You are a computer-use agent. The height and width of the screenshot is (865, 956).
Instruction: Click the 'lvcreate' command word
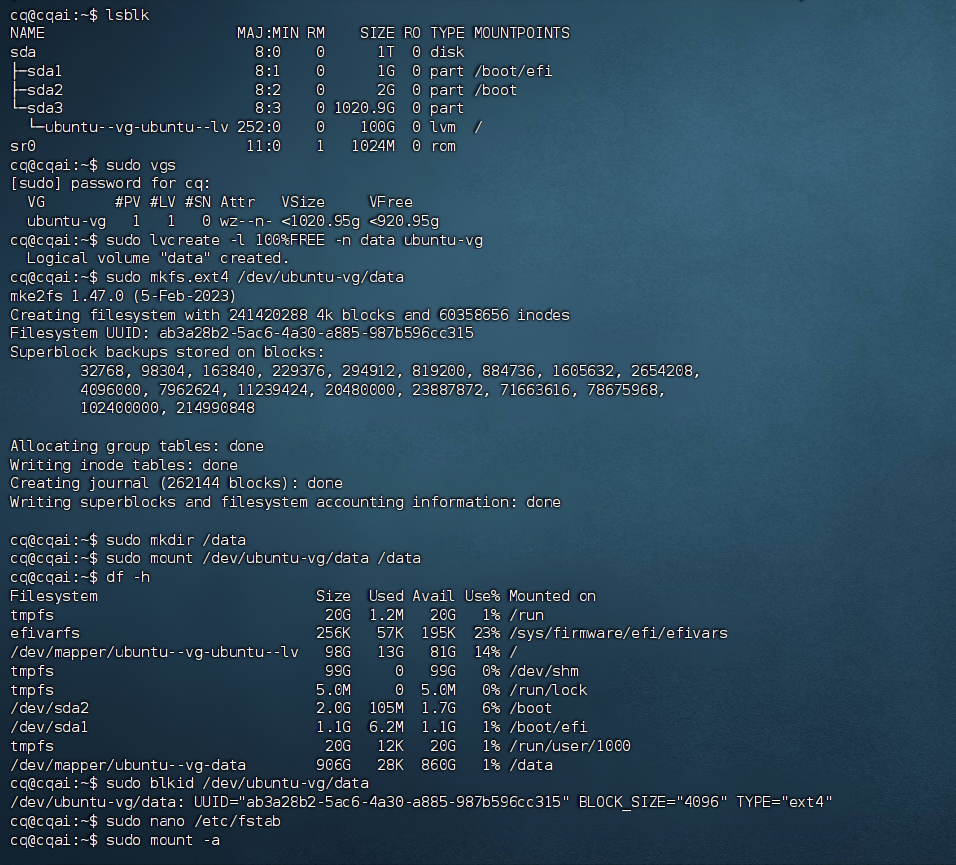point(185,240)
